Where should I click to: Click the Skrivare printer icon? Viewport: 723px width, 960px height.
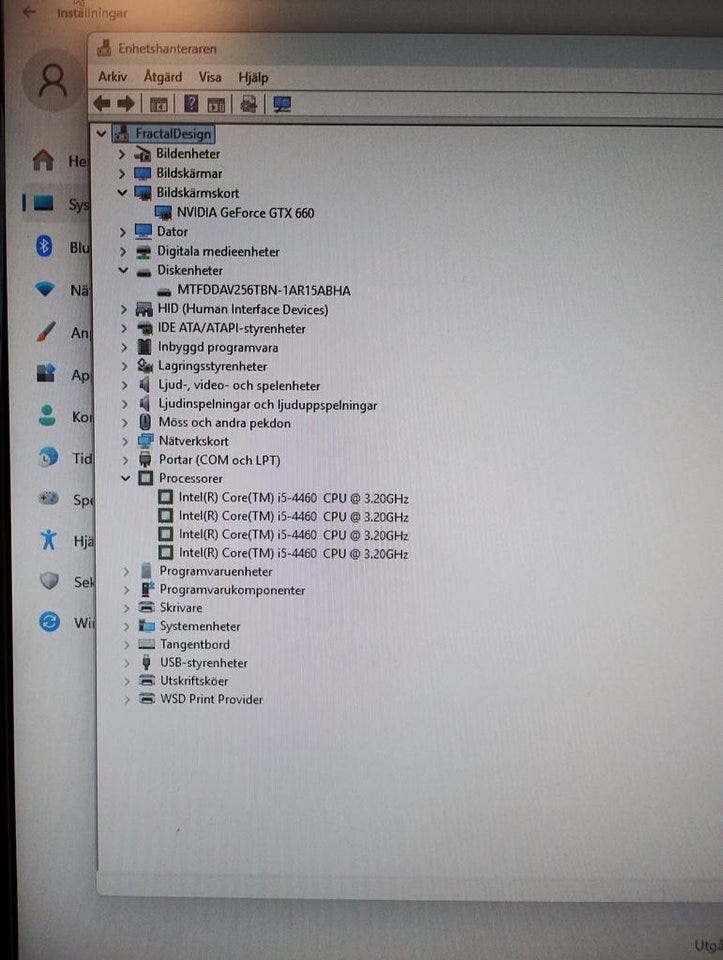point(146,607)
